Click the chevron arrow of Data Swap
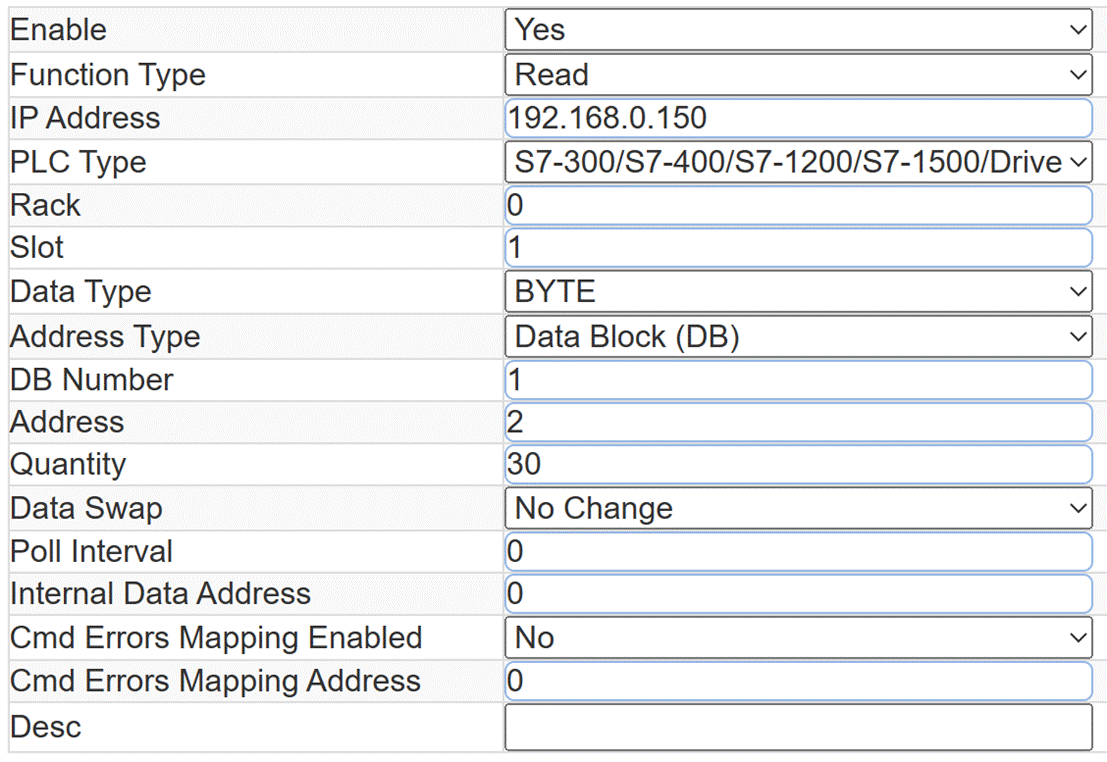 point(1077,508)
